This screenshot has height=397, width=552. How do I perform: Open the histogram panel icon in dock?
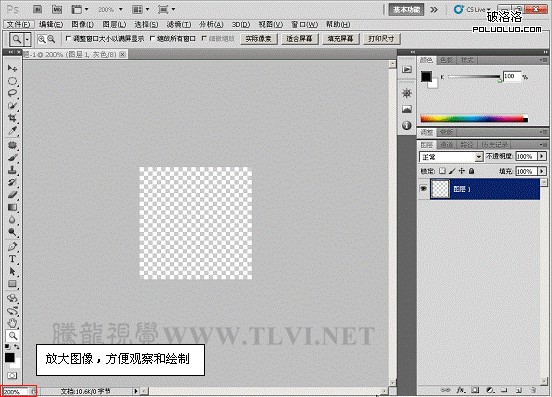[x=407, y=109]
